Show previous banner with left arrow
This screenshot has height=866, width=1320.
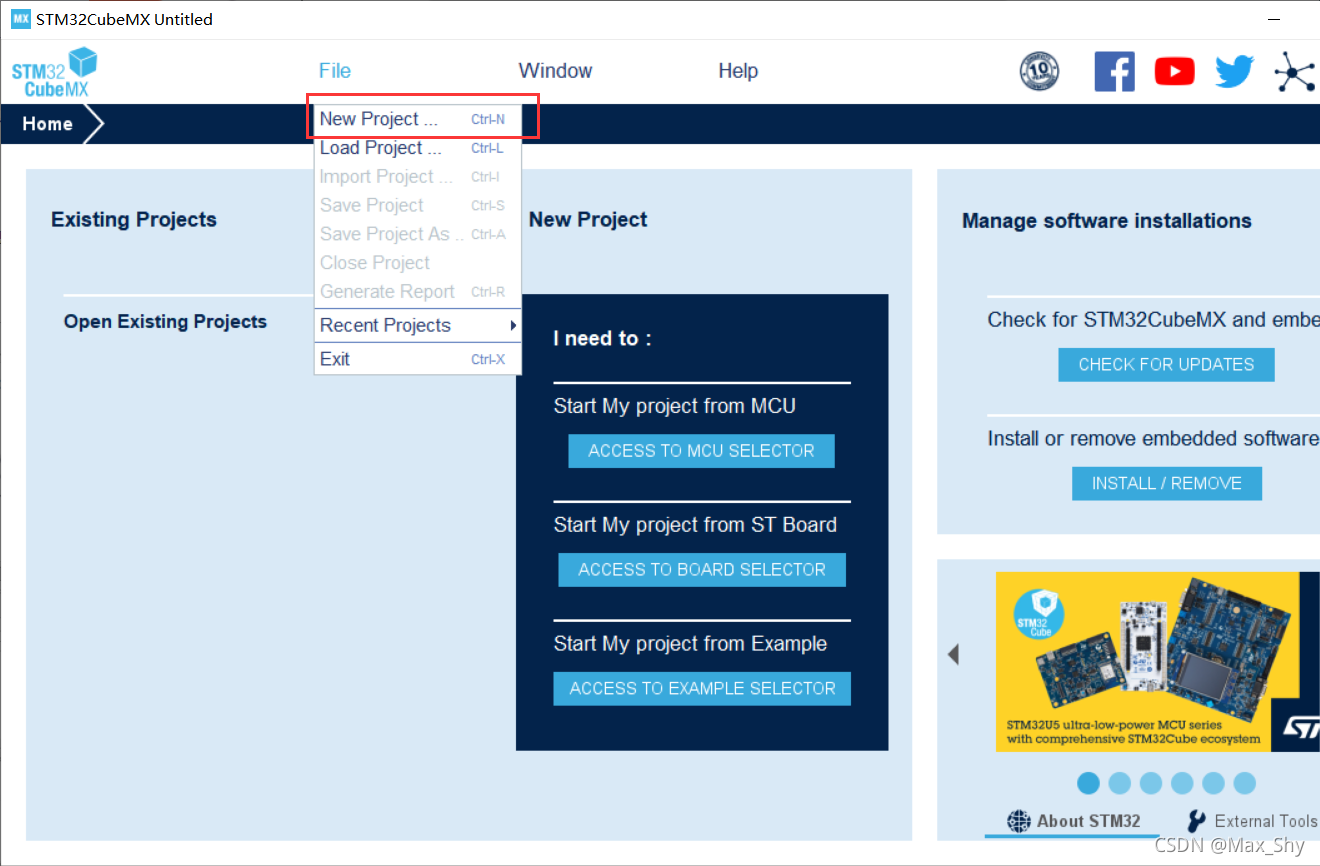point(953,654)
